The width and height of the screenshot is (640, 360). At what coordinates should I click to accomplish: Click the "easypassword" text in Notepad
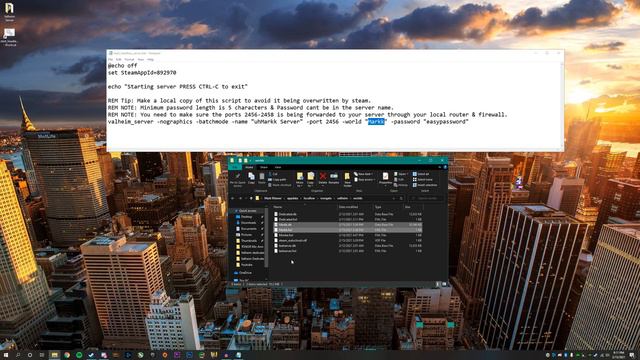[x=446, y=122]
